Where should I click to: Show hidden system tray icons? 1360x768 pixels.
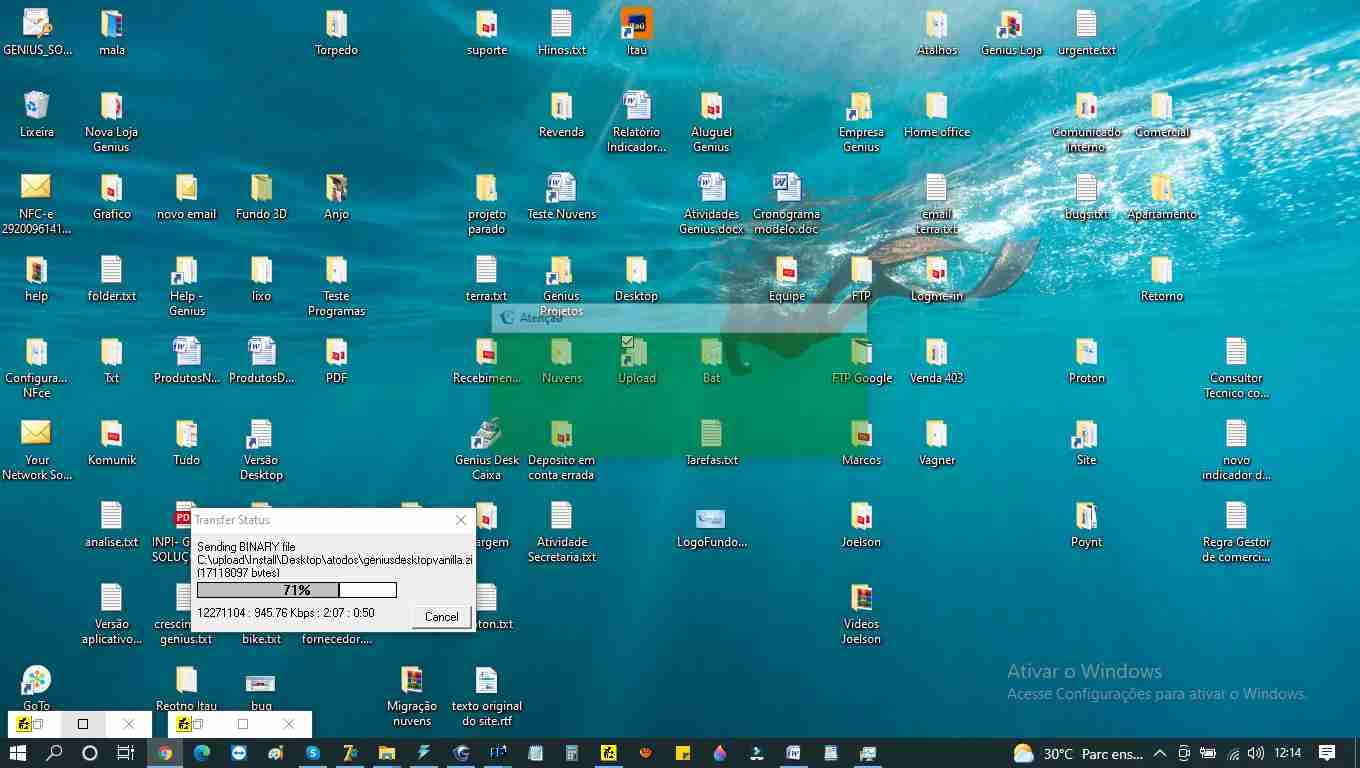pyautogui.click(x=1160, y=753)
